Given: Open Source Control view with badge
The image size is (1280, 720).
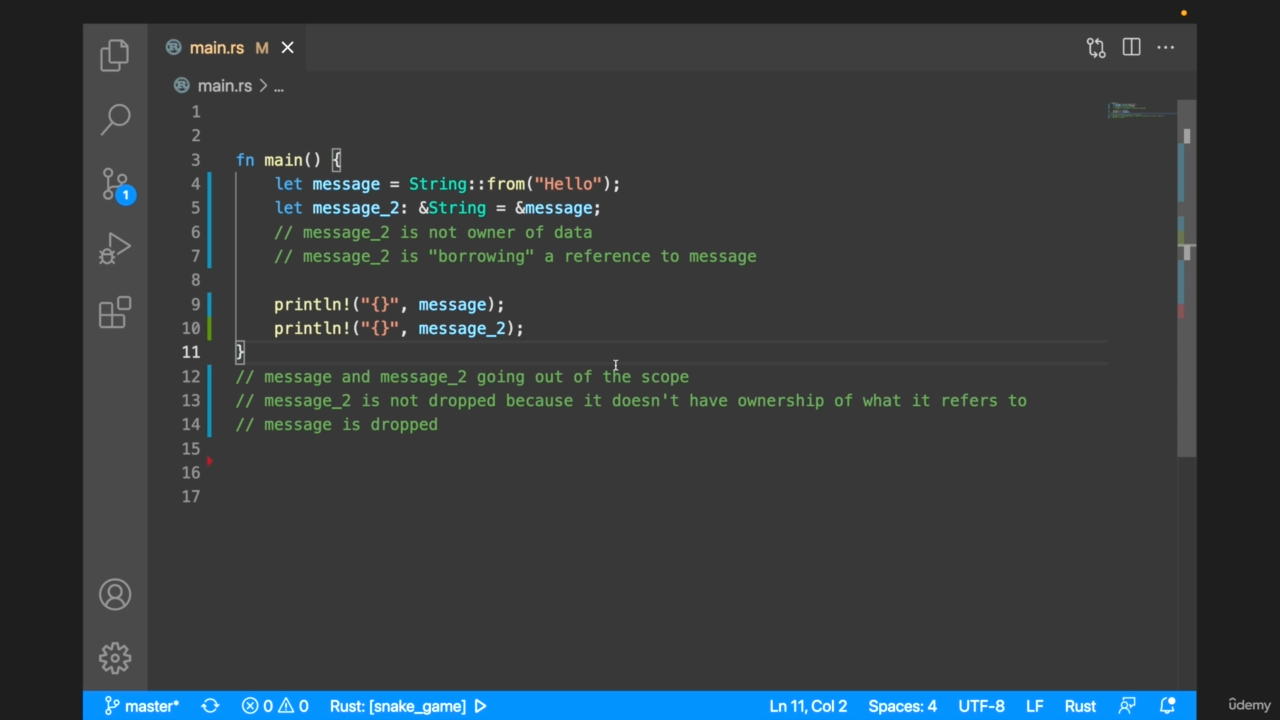Looking at the screenshot, I should pos(115,184).
